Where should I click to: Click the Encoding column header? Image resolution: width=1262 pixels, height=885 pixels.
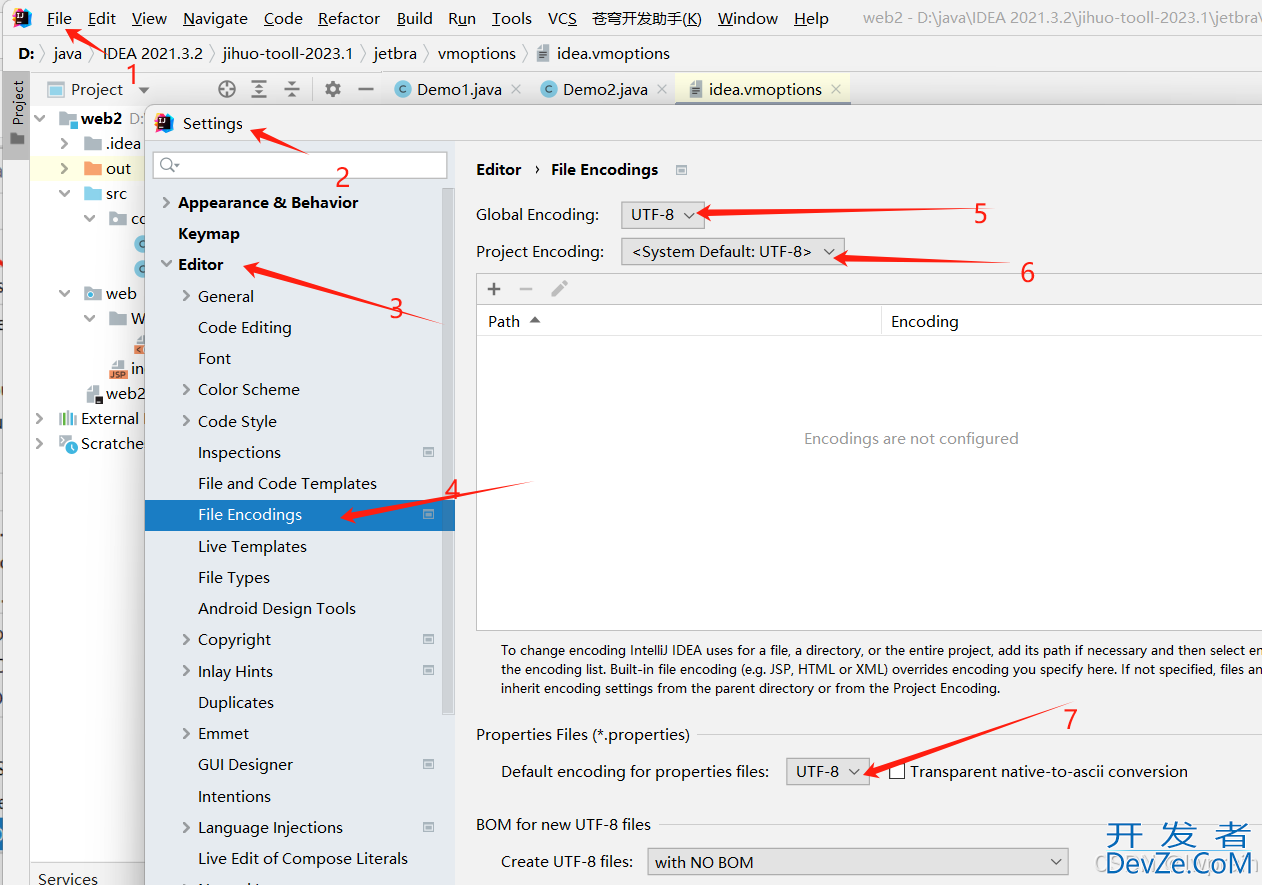925,321
